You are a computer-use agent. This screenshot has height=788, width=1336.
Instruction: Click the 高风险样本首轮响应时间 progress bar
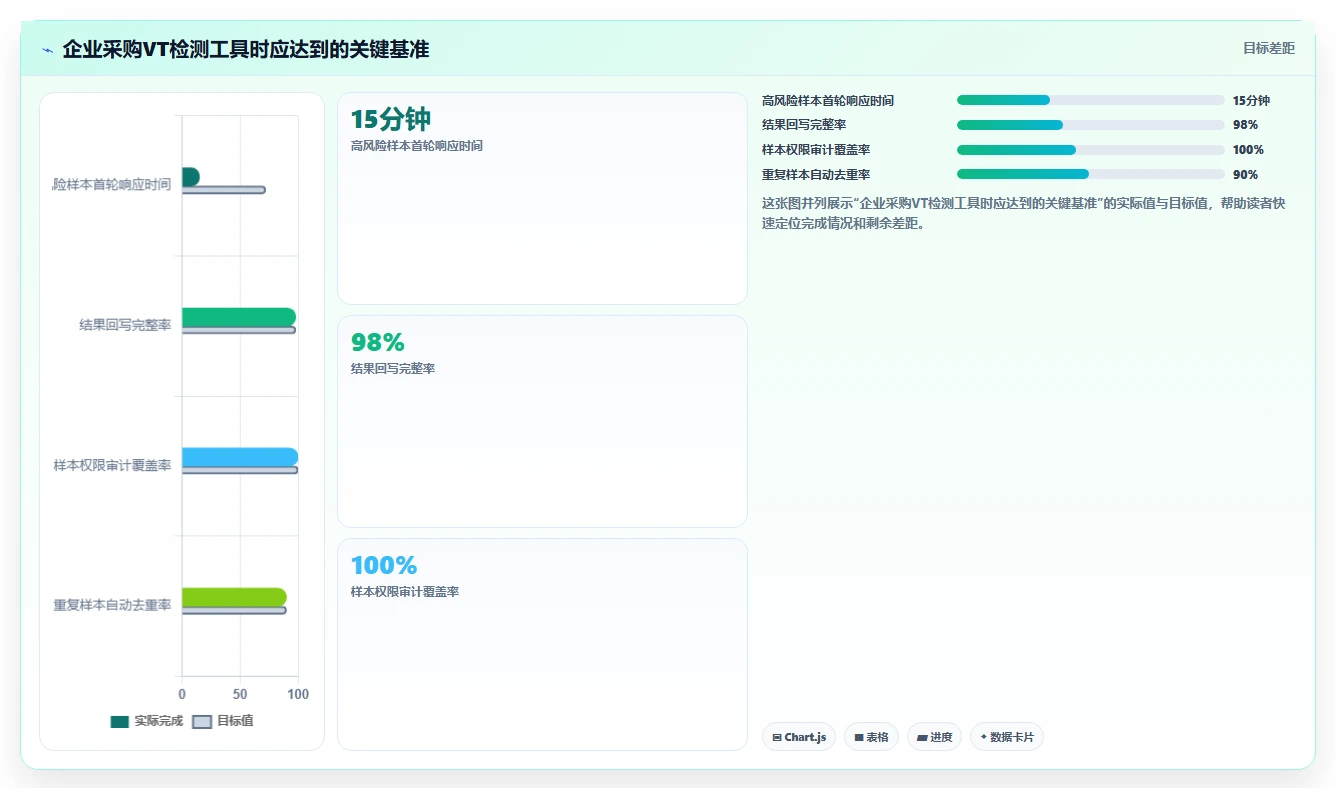1090,100
